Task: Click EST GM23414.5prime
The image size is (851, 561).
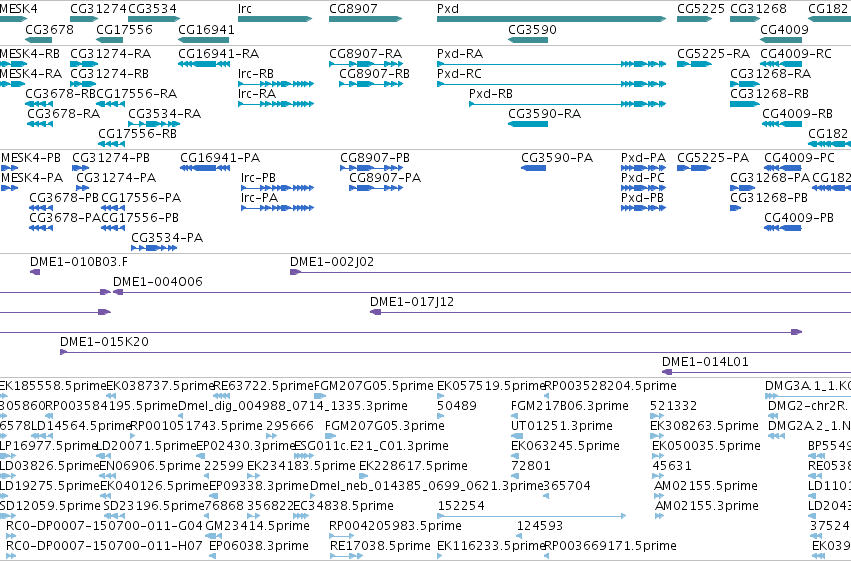Action: point(257,526)
